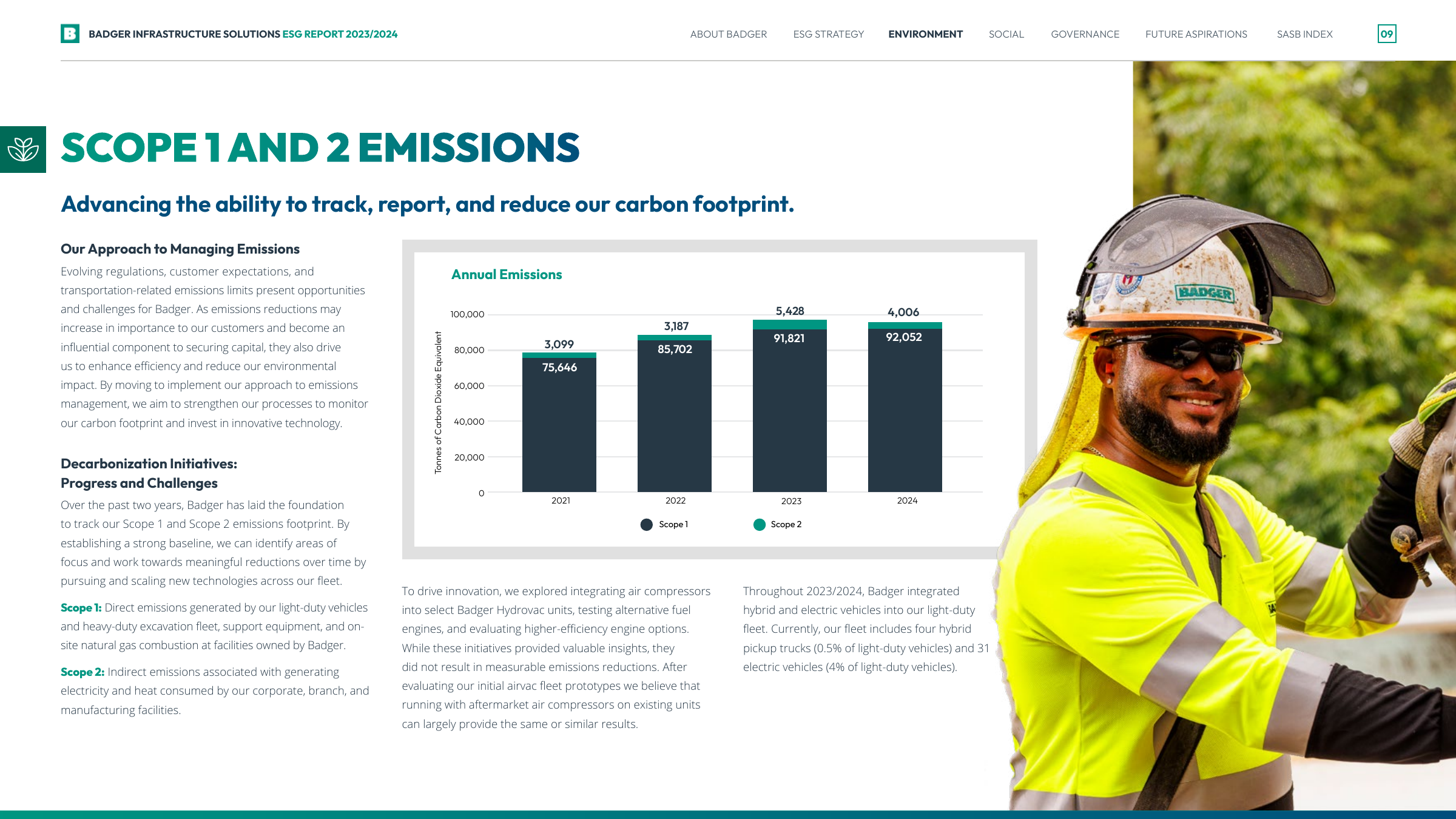Click the Tonnes of Carbon Dioxide axis title
1456x819 pixels.
point(438,403)
